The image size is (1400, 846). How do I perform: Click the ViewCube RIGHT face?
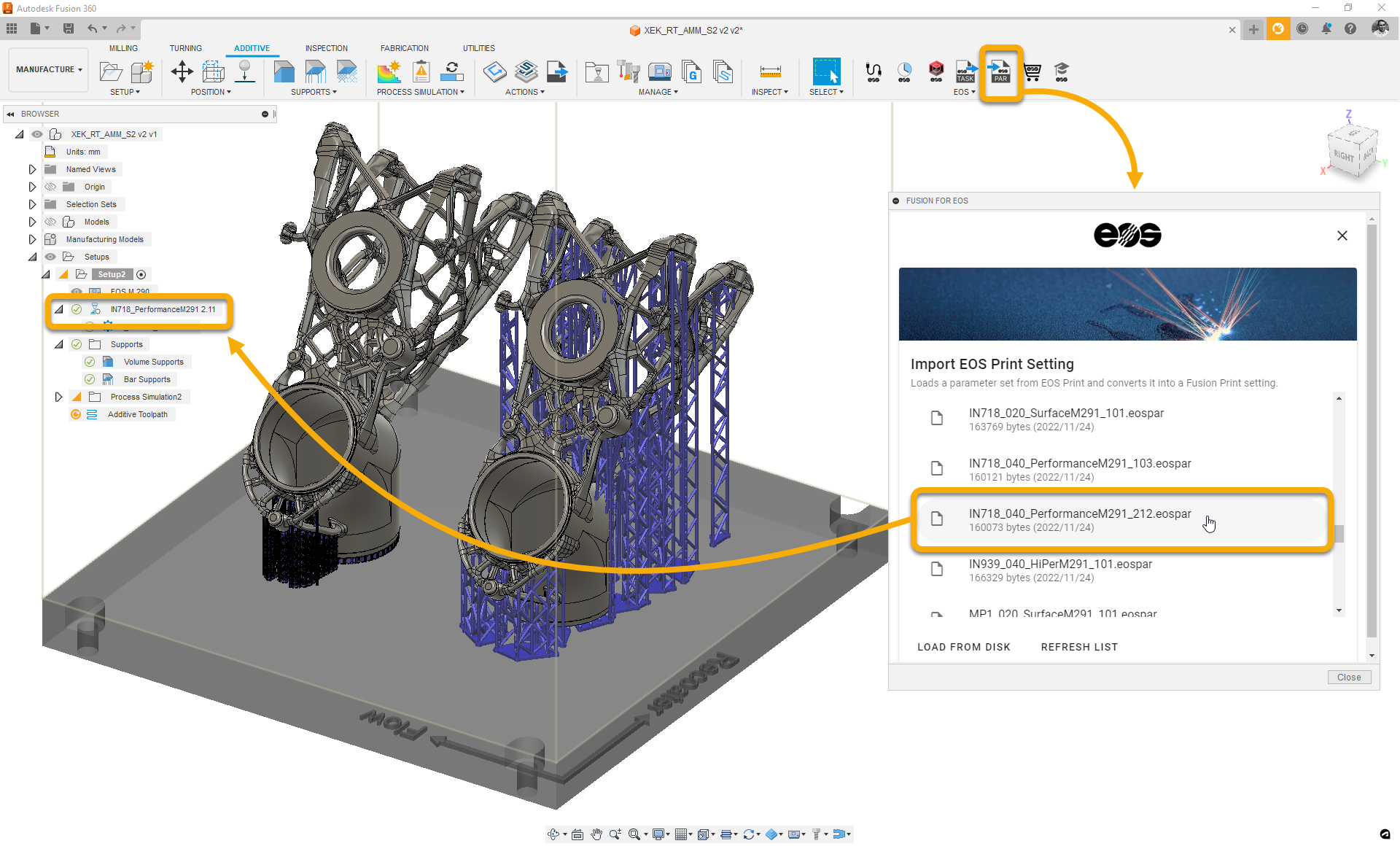1343,156
